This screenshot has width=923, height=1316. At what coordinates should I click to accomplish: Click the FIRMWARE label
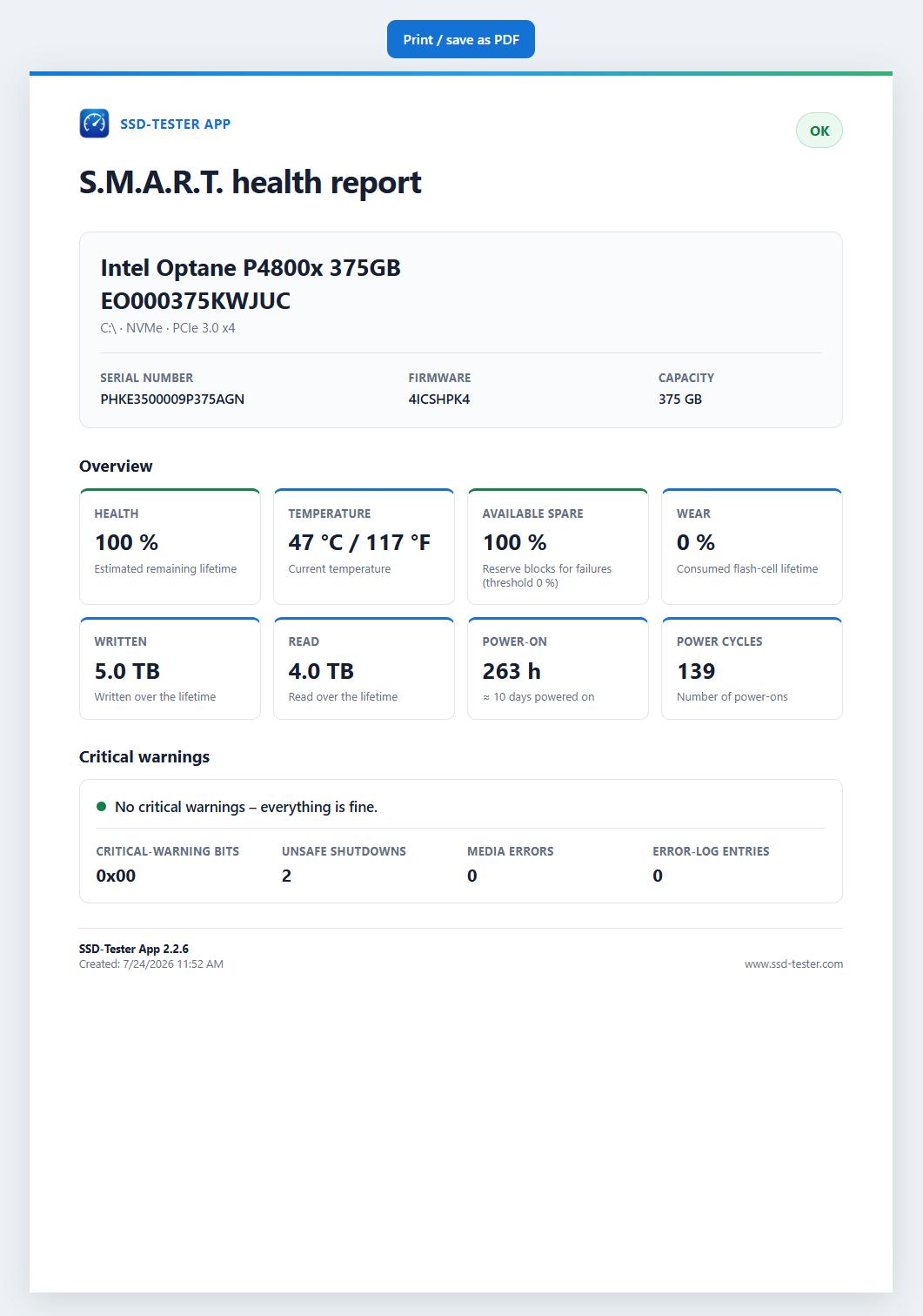[x=439, y=378]
